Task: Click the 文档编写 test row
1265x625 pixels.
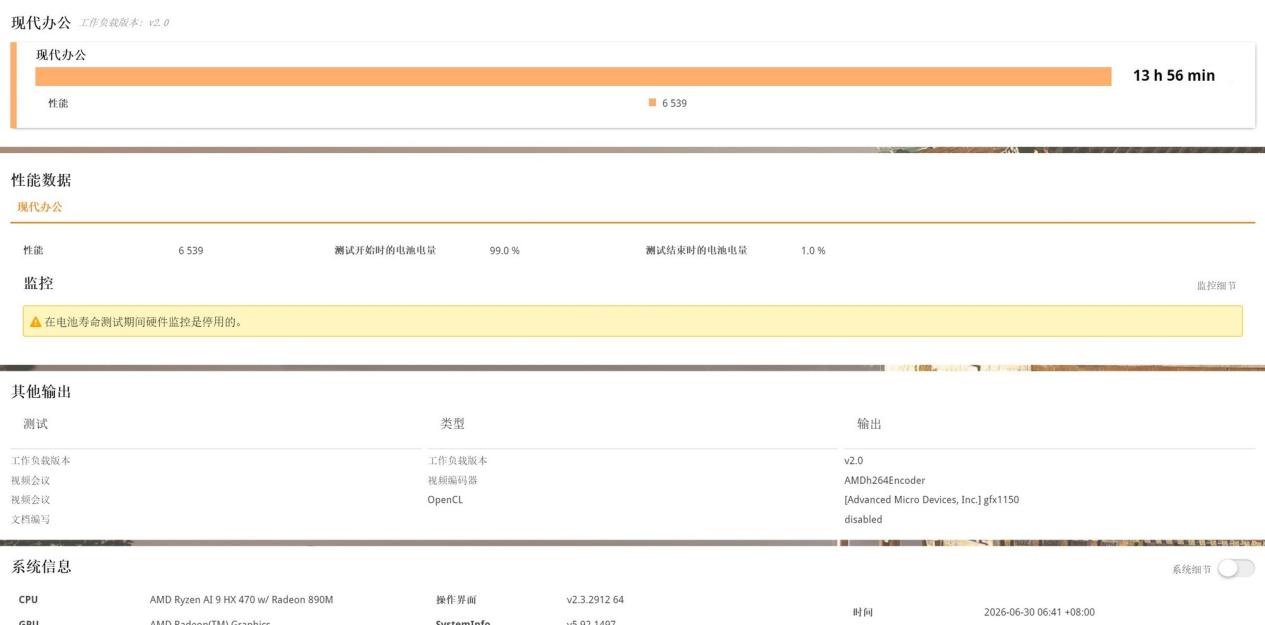Action: [x=30, y=519]
